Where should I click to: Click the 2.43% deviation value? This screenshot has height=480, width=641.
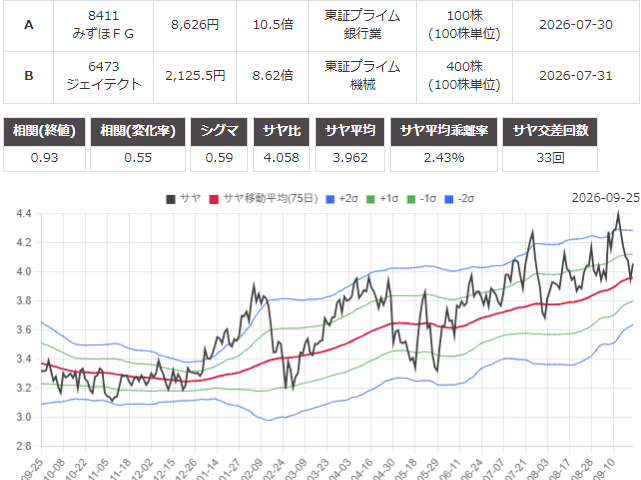click(444, 158)
